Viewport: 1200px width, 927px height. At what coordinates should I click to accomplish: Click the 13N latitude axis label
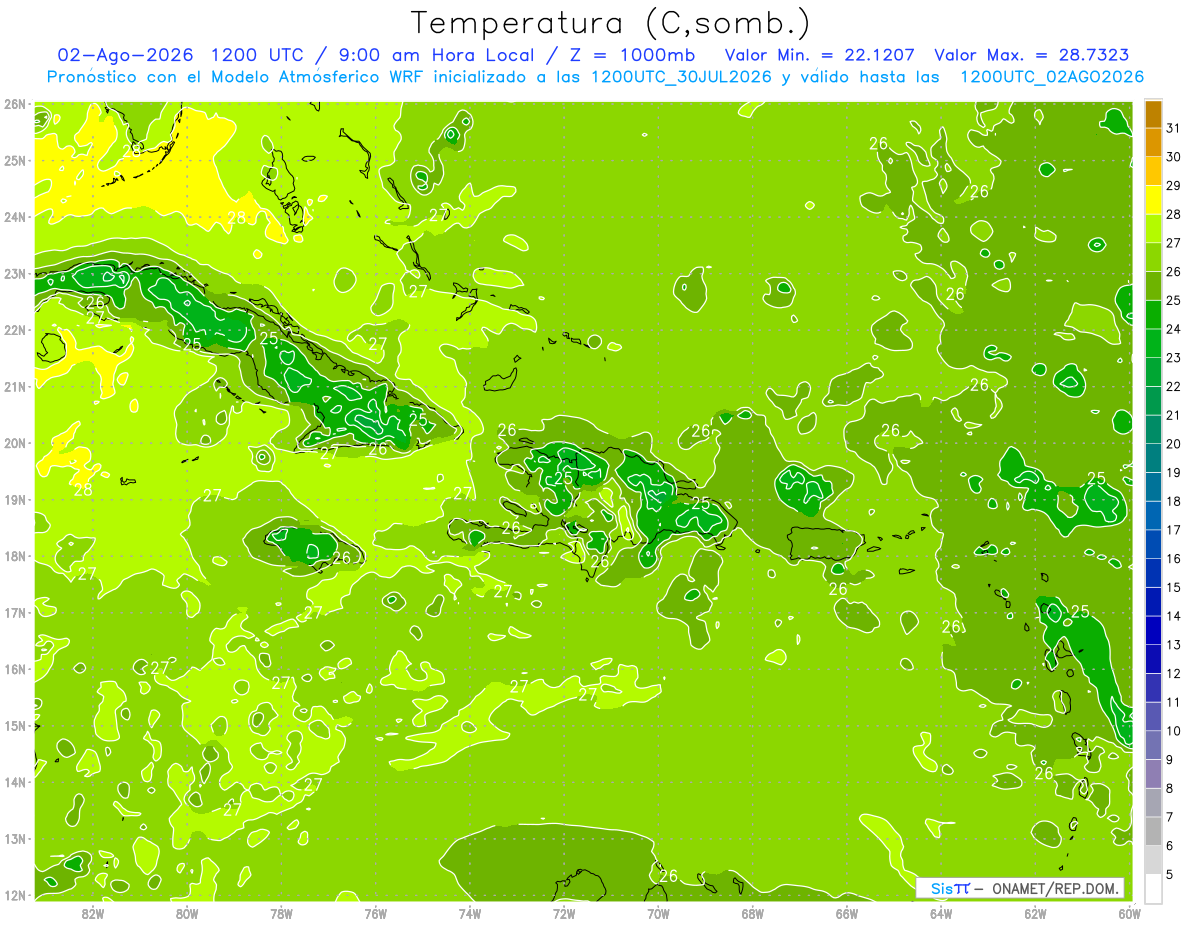[15, 838]
